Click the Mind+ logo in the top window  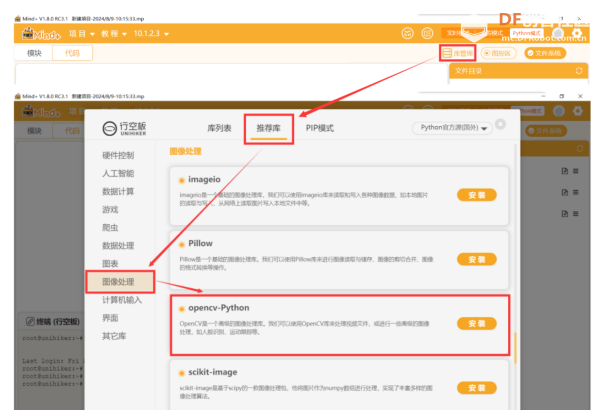click(x=41, y=34)
